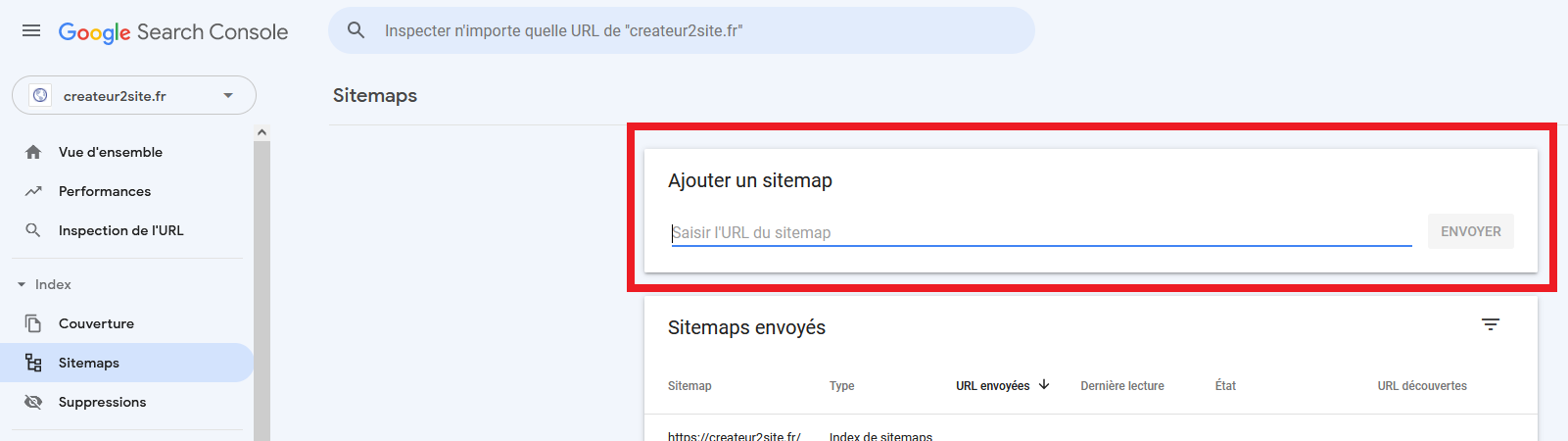
Task: Click the Inspection de l'URL magnifier icon
Action: pyautogui.click(x=33, y=230)
